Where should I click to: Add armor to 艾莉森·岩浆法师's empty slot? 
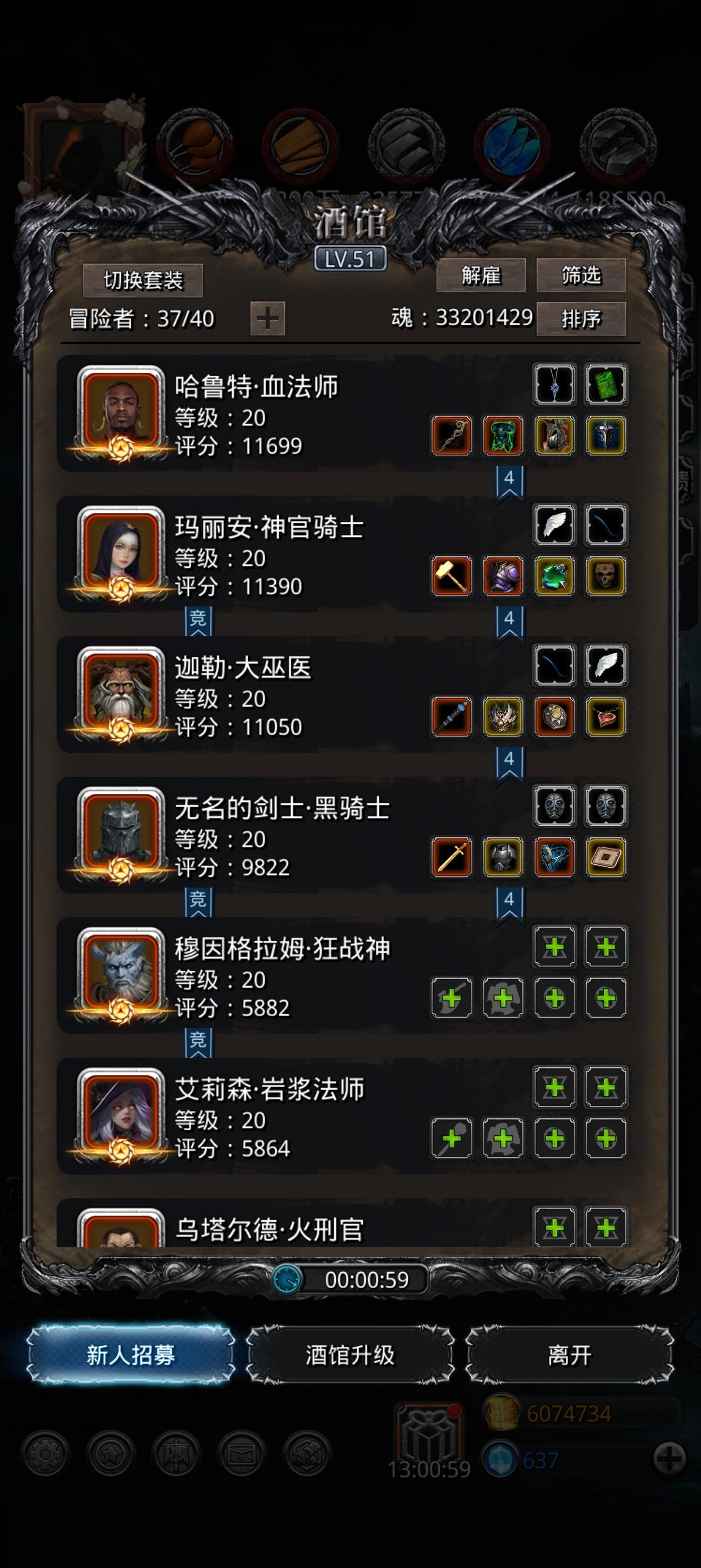tap(503, 1138)
